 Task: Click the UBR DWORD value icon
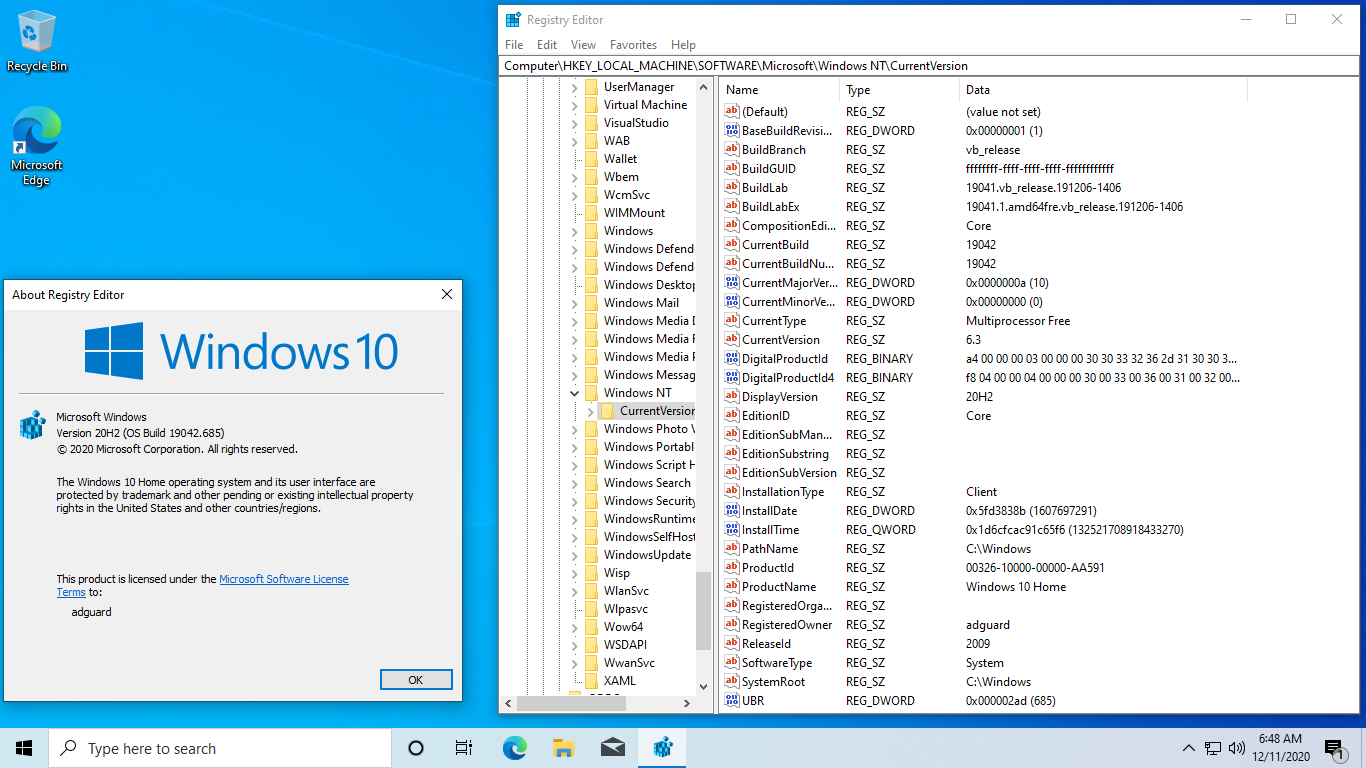[x=732, y=701]
